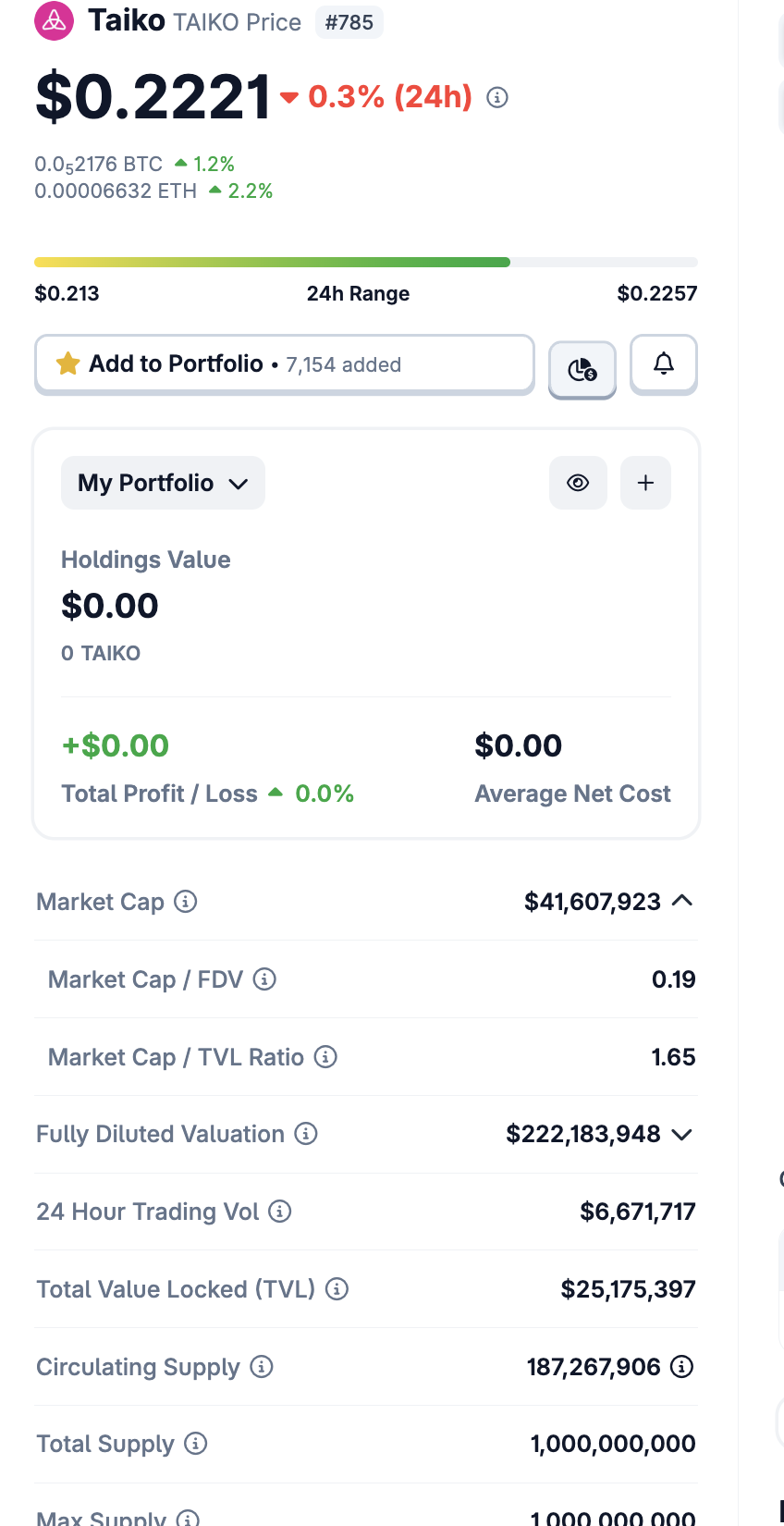Open the My Portfolio dropdown
This screenshot has width=784, height=1526.
pyautogui.click(x=163, y=483)
